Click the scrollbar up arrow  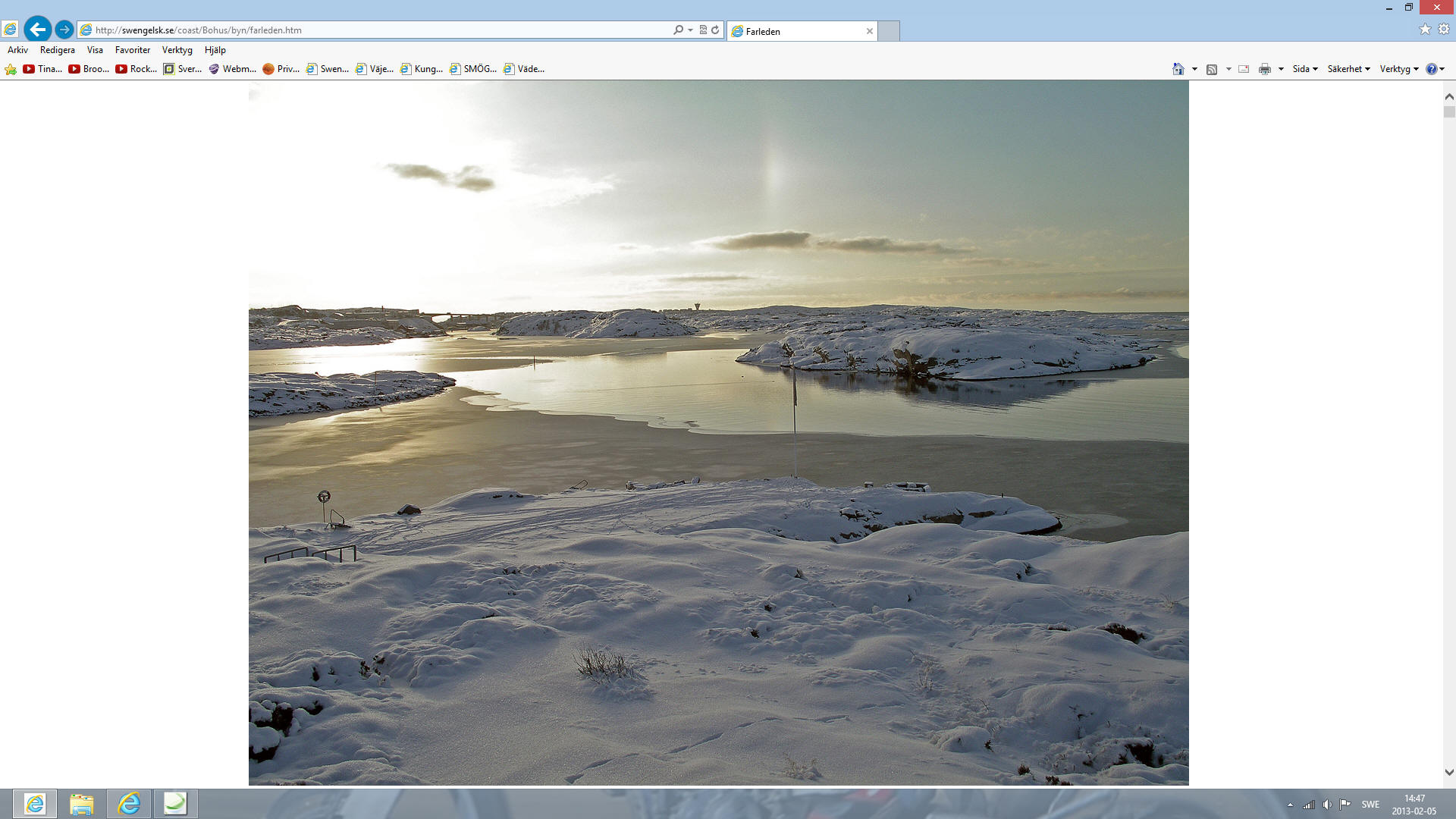click(x=1449, y=96)
